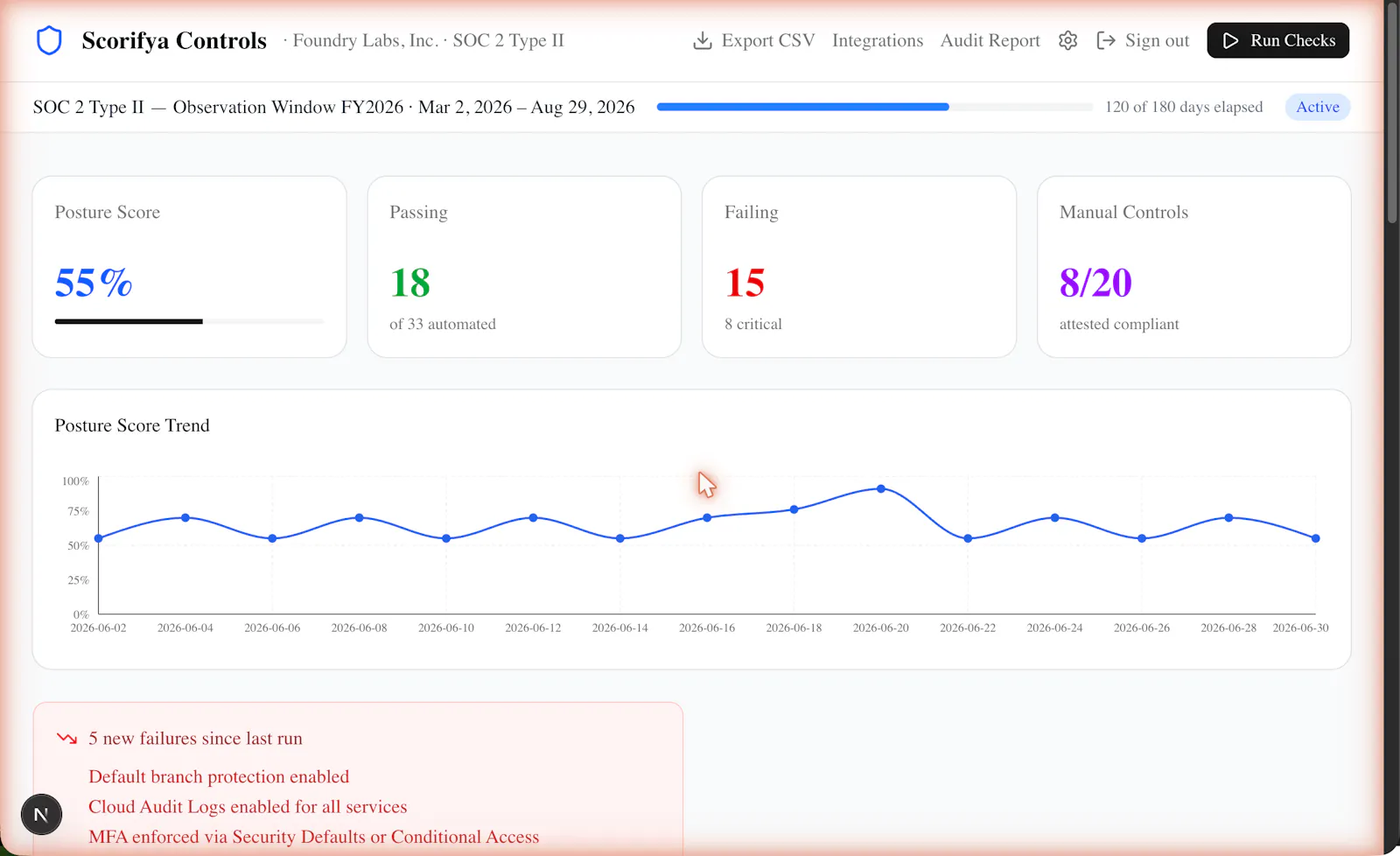Click the observation window progress bar
This screenshot has height=856, width=1400.
pyautogui.click(x=874, y=107)
